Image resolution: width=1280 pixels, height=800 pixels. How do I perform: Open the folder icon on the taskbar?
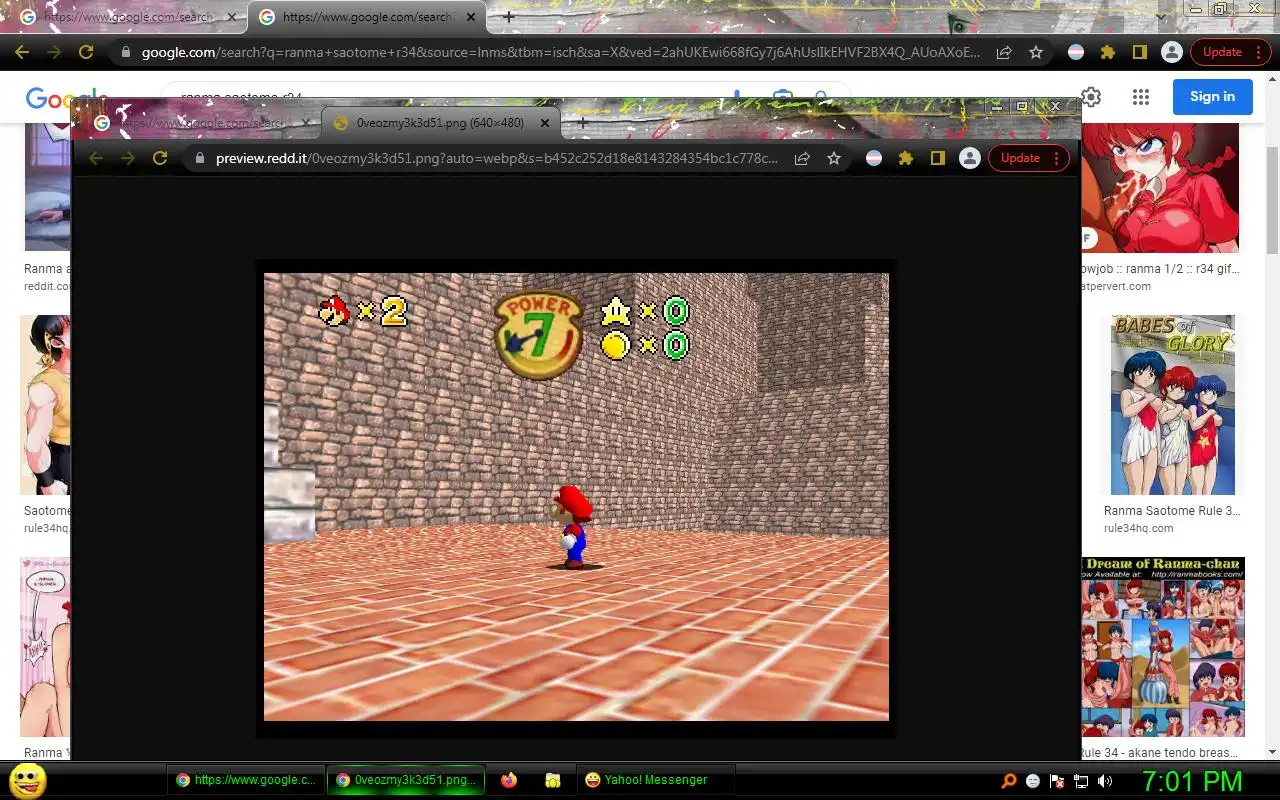pyautogui.click(x=553, y=780)
